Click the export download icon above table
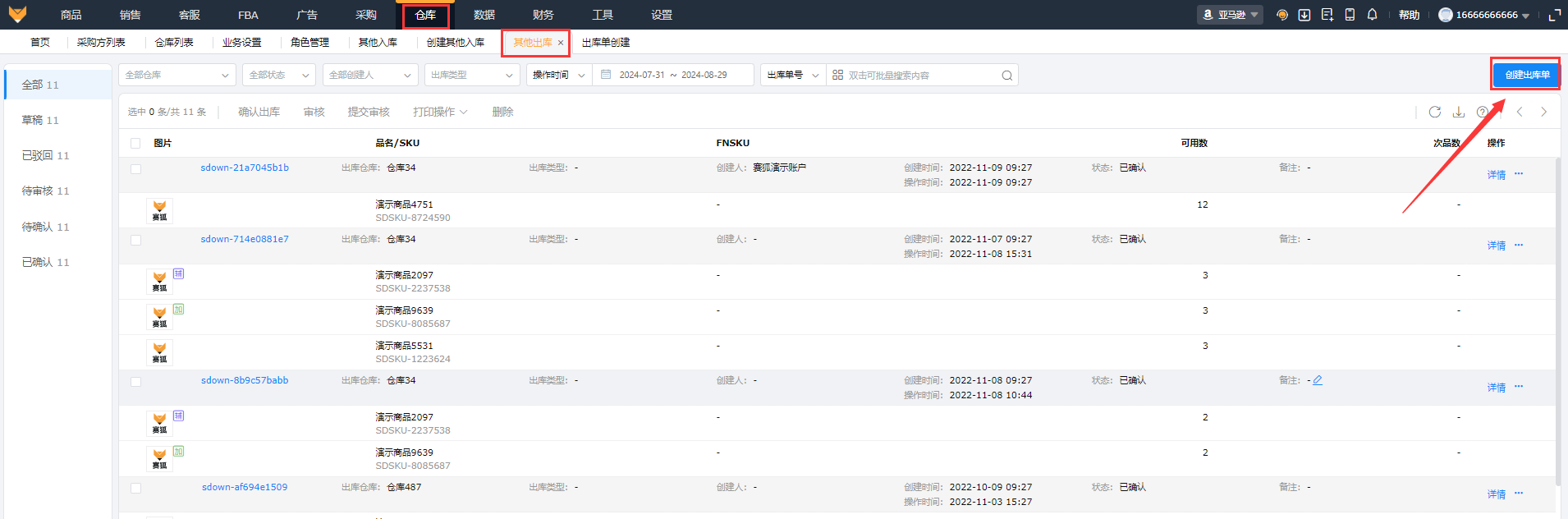This screenshot has width=1568, height=519. point(1459,112)
